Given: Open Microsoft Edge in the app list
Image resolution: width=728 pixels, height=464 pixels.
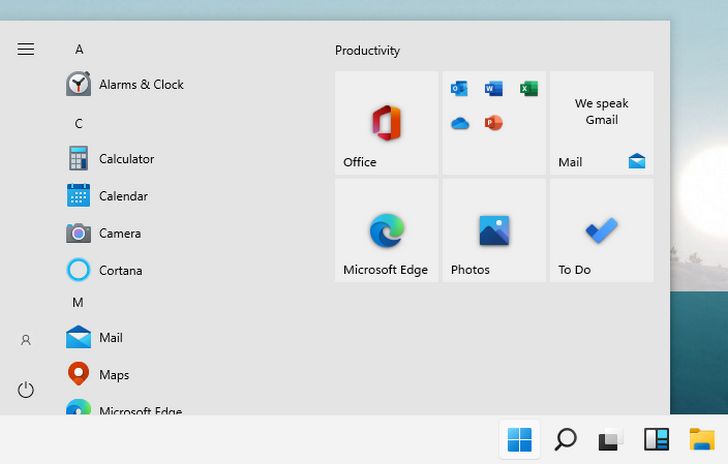Looking at the screenshot, I should tap(124, 408).
